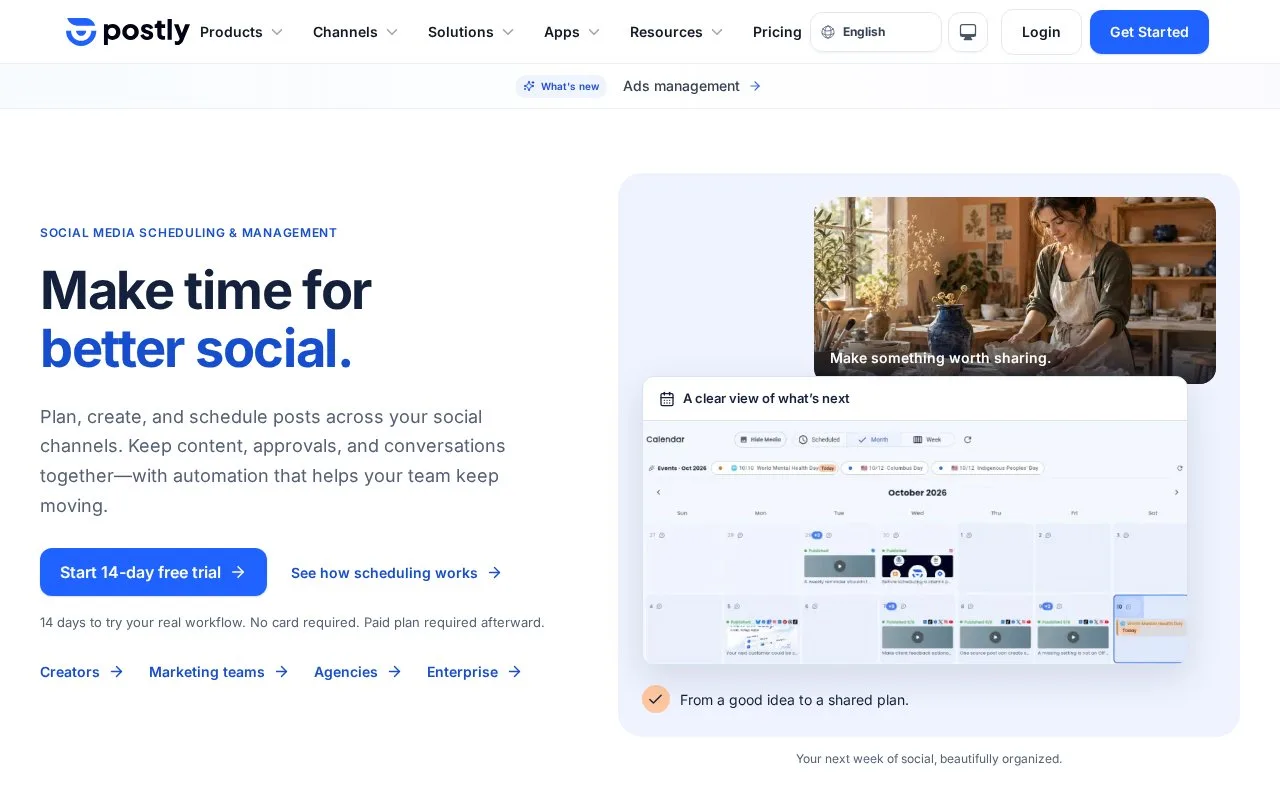Go to next month in calendar preview
1280x800 pixels.
click(1176, 492)
